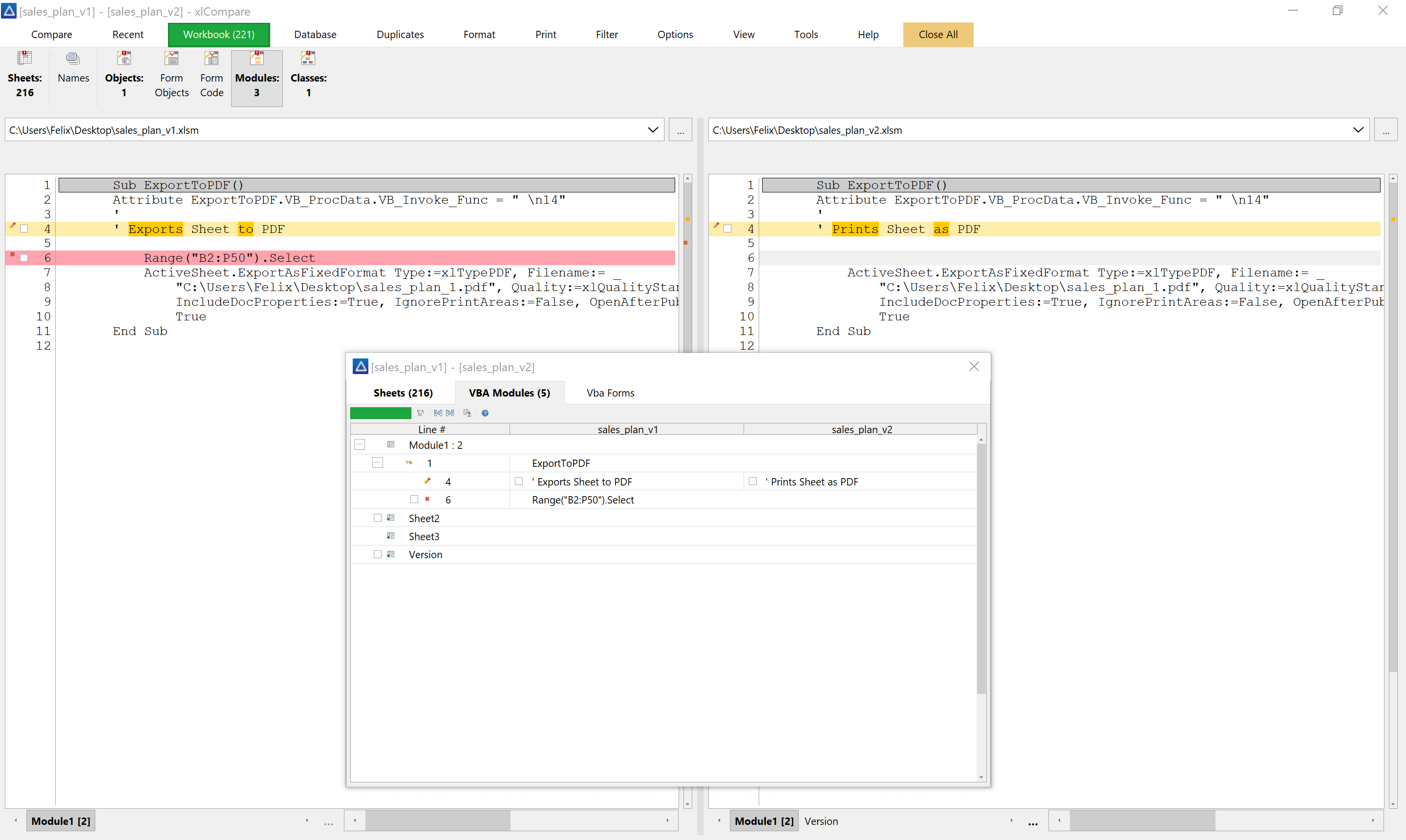Select the Classes ribbon icon
The height and width of the screenshot is (840, 1406).
pos(308,58)
